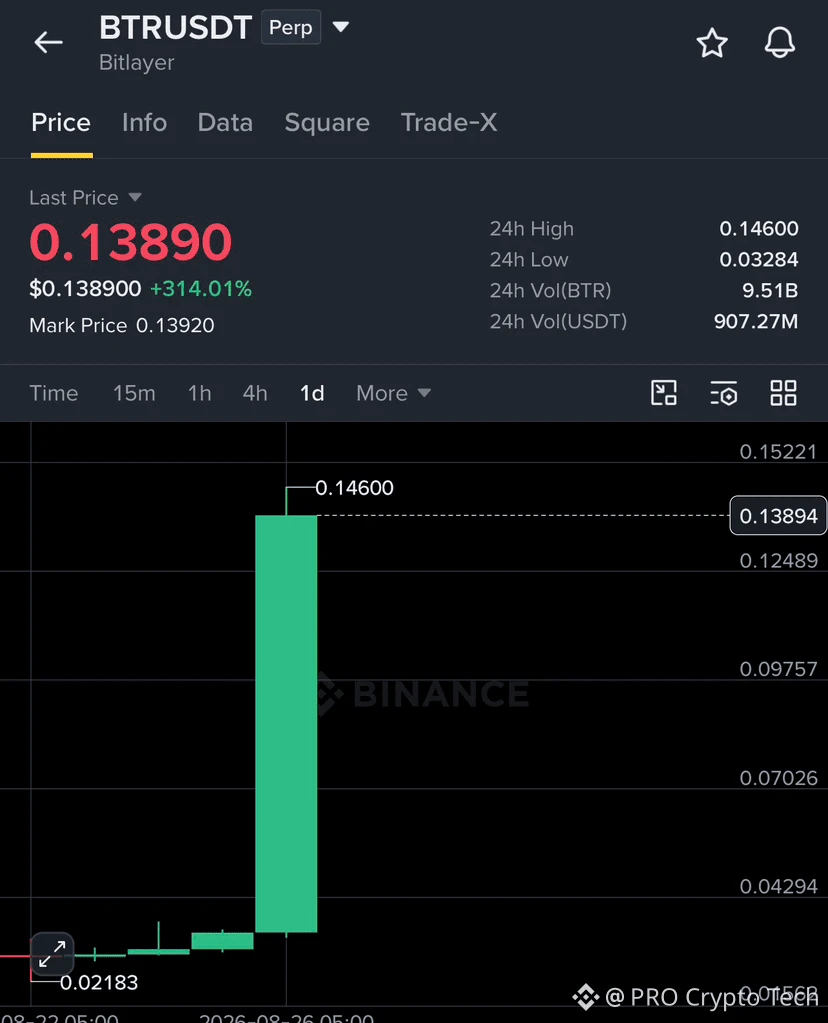Switch to the Info tab
Image resolution: width=828 pixels, height=1023 pixels.
(144, 123)
